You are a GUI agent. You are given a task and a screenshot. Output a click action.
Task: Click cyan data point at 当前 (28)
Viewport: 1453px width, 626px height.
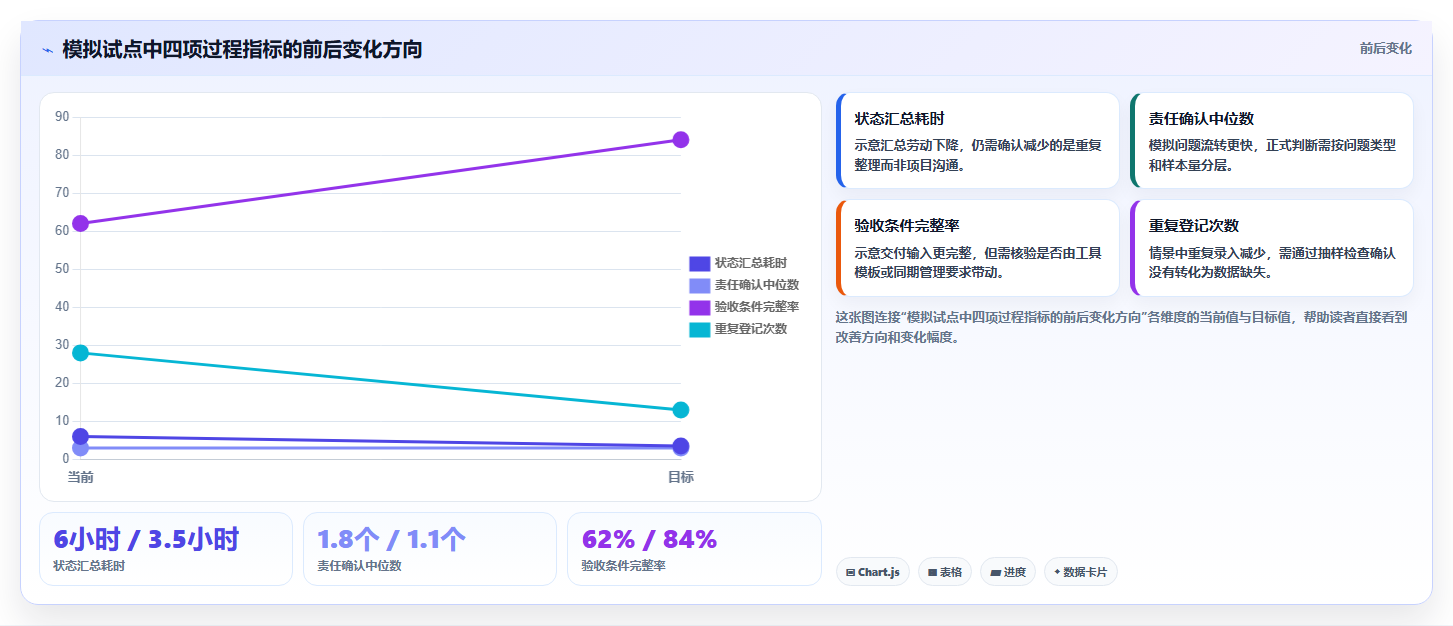coord(81,353)
